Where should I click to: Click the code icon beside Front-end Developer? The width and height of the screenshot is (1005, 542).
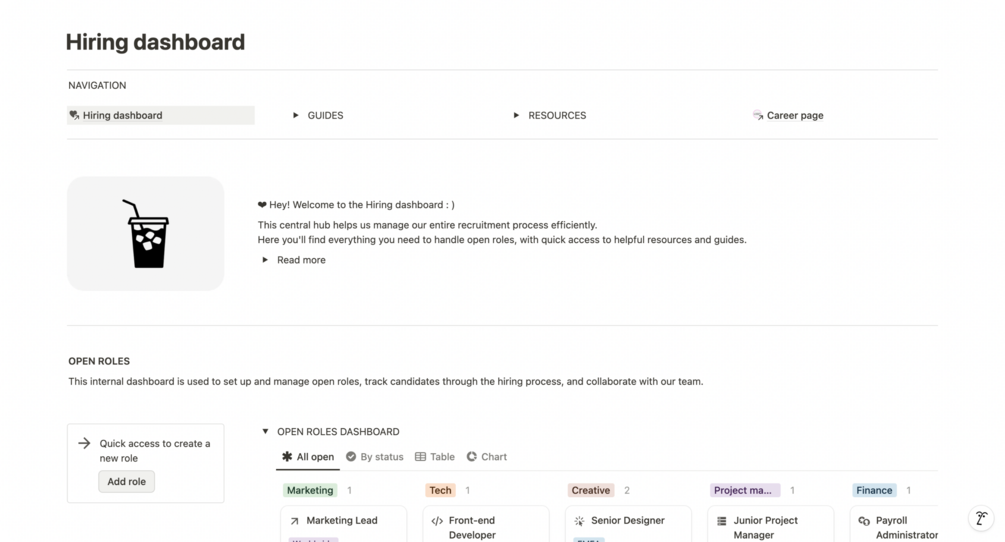(437, 521)
